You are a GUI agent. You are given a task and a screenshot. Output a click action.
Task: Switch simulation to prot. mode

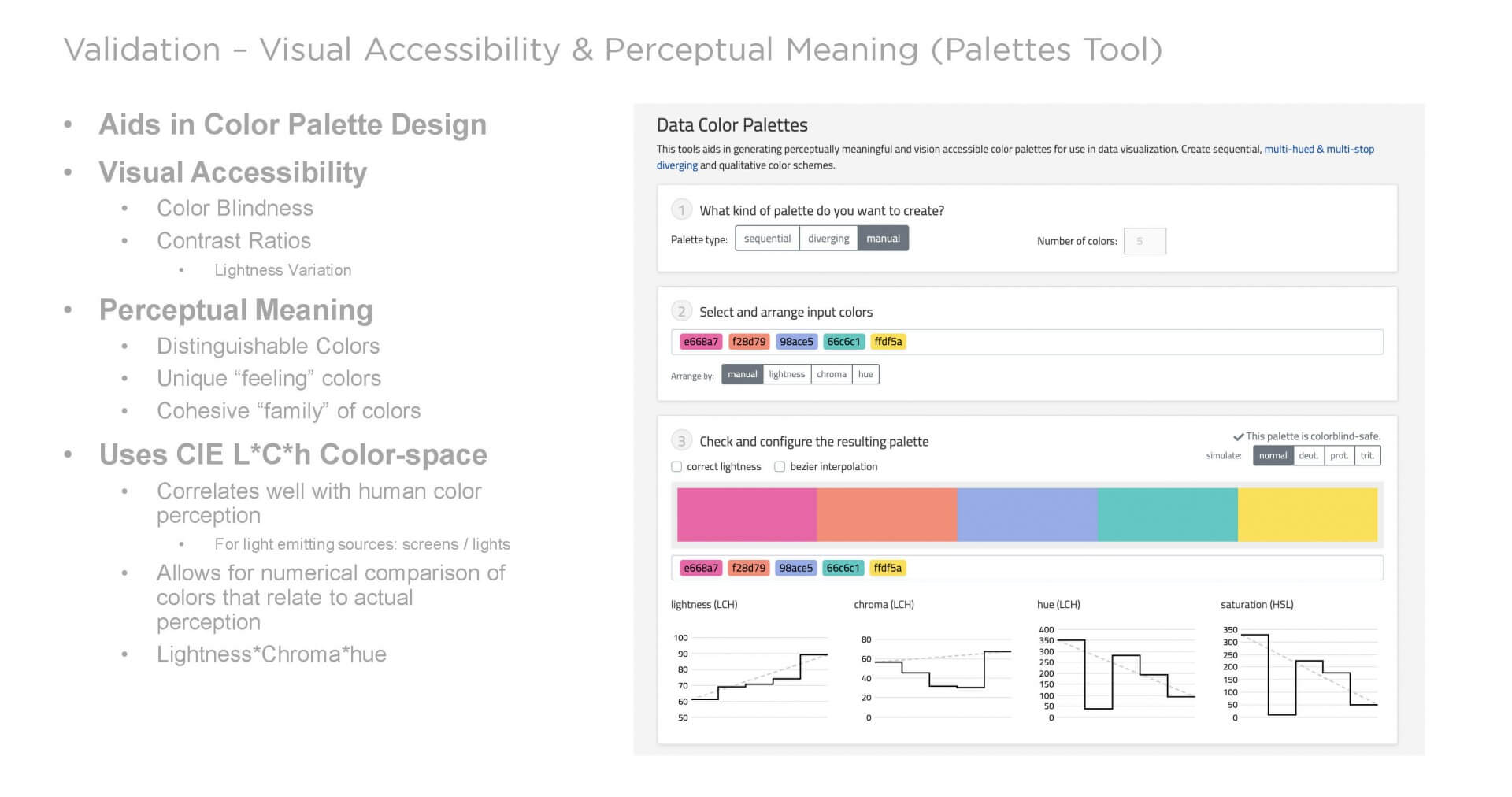pos(1338,455)
